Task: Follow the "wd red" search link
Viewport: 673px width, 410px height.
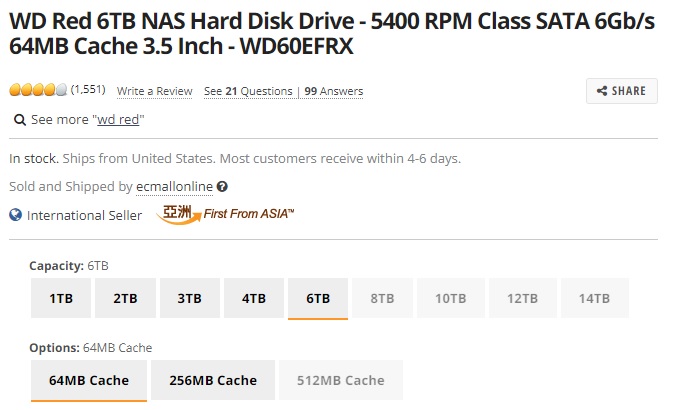Action: 118,120
